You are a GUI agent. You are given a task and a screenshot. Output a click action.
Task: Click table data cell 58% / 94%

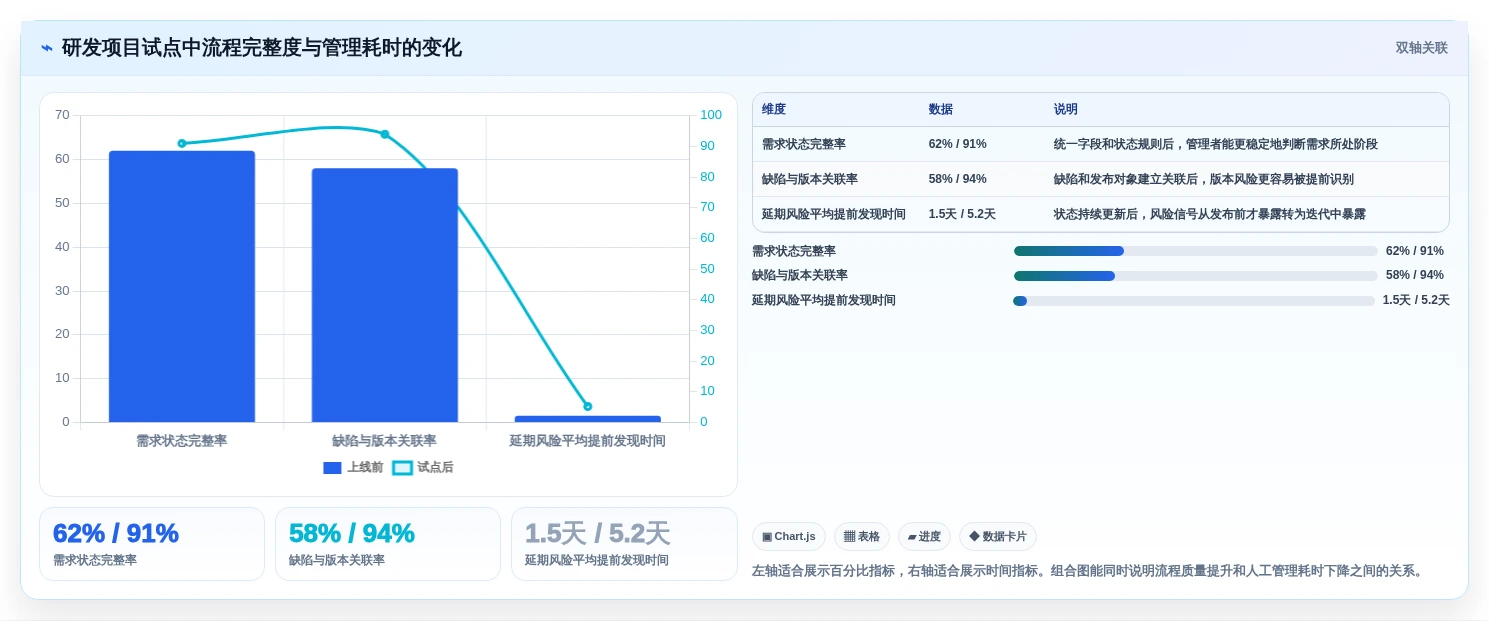pos(958,179)
